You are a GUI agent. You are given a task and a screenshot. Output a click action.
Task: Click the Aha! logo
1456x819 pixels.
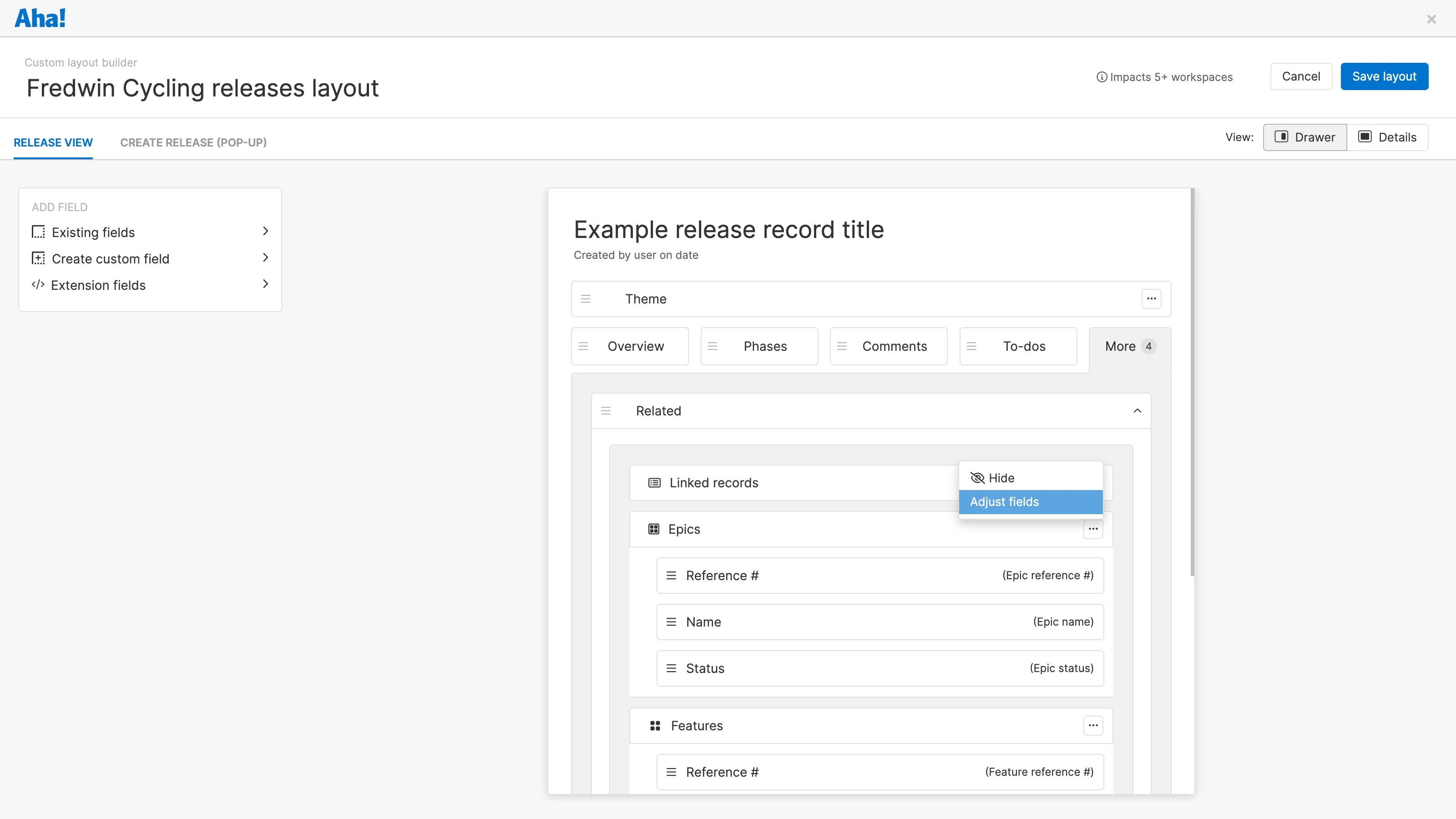[40, 18]
